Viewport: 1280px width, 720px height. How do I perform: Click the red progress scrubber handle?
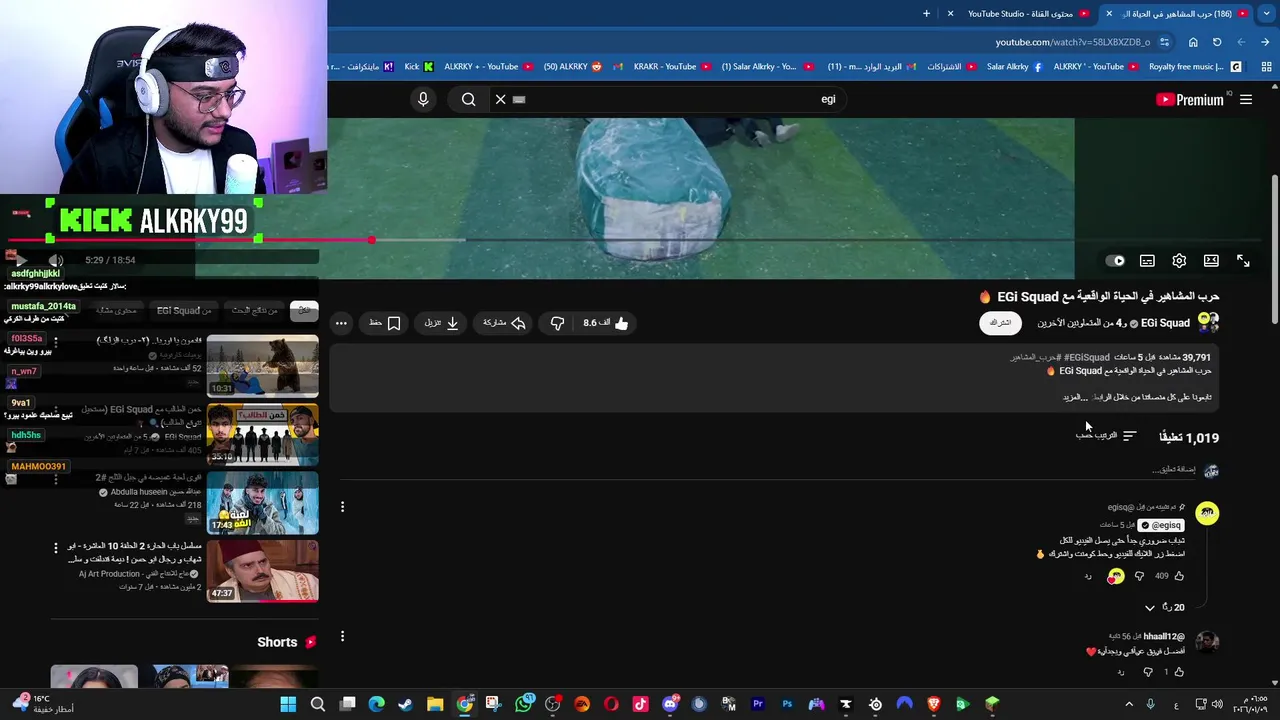click(x=371, y=240)
